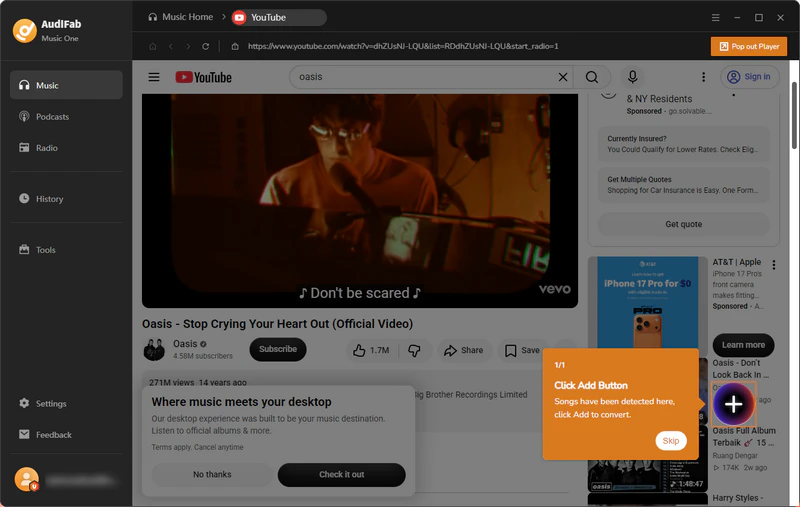Click Get quote on sponsored ad
This screenshot has height=507, width=800.
pyautogui.click(x=683, y=224)
